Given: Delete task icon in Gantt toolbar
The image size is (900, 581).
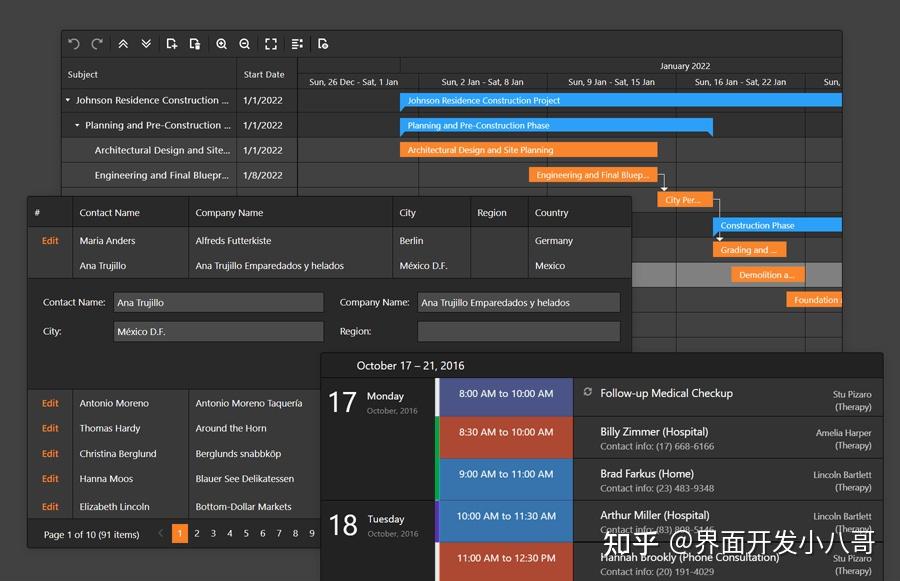Looking at the screenshot, I should click(x=195, y=44).
